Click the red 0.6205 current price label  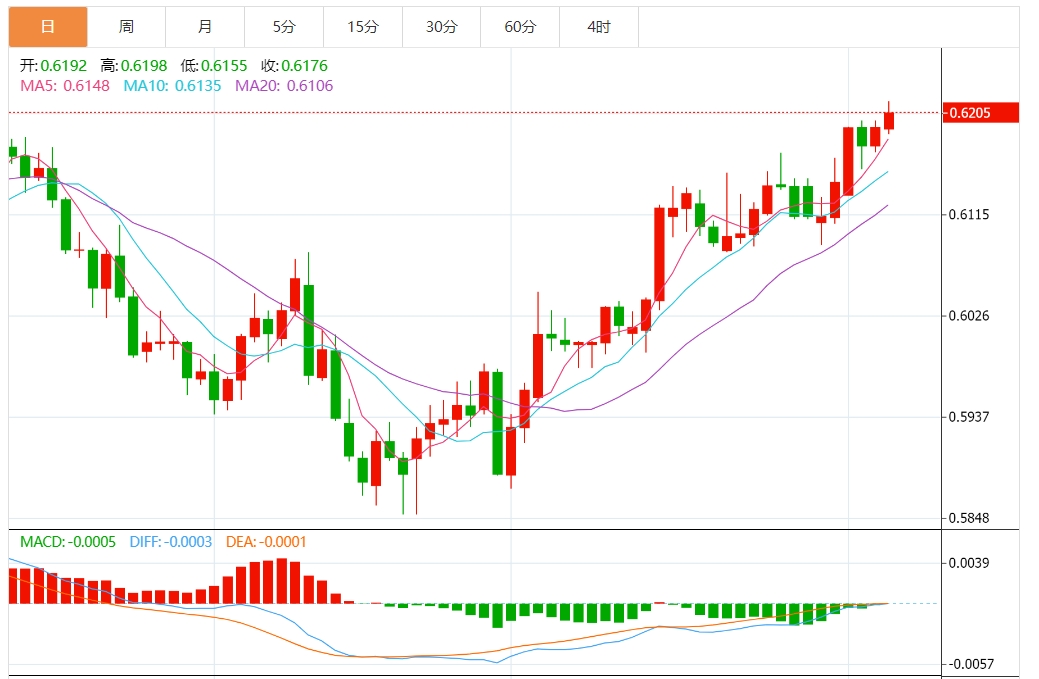[981, 113]
